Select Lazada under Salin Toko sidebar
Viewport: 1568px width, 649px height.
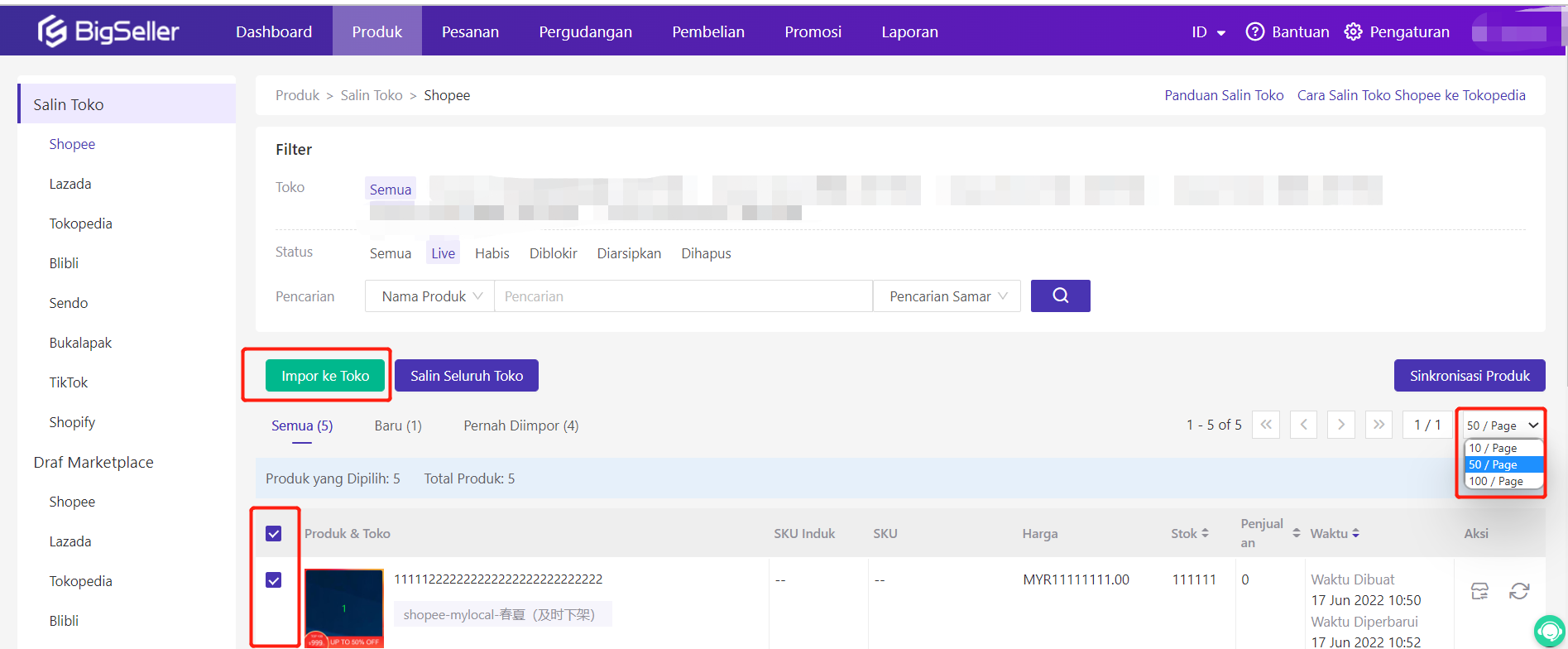(x=70, y=184)
